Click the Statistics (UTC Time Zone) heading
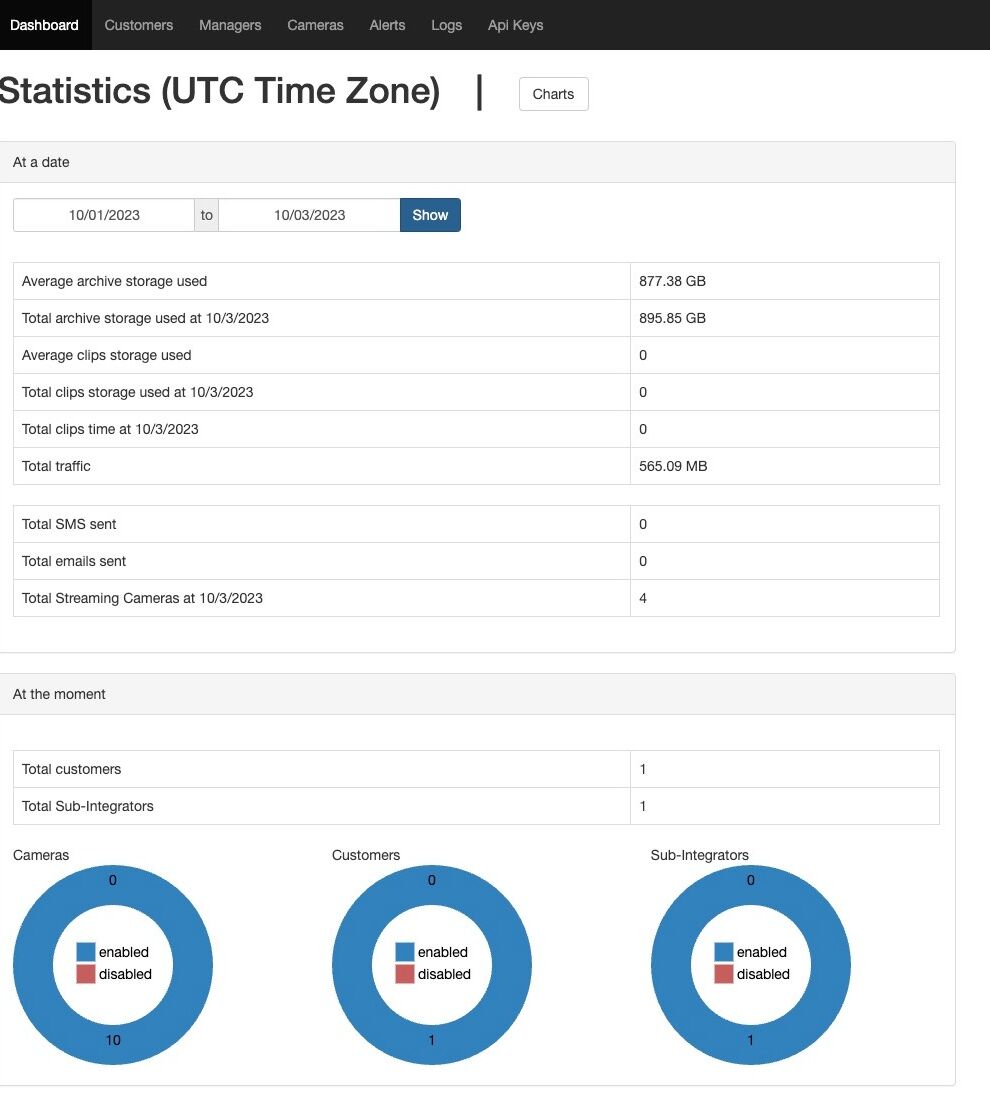 [220, 91]
